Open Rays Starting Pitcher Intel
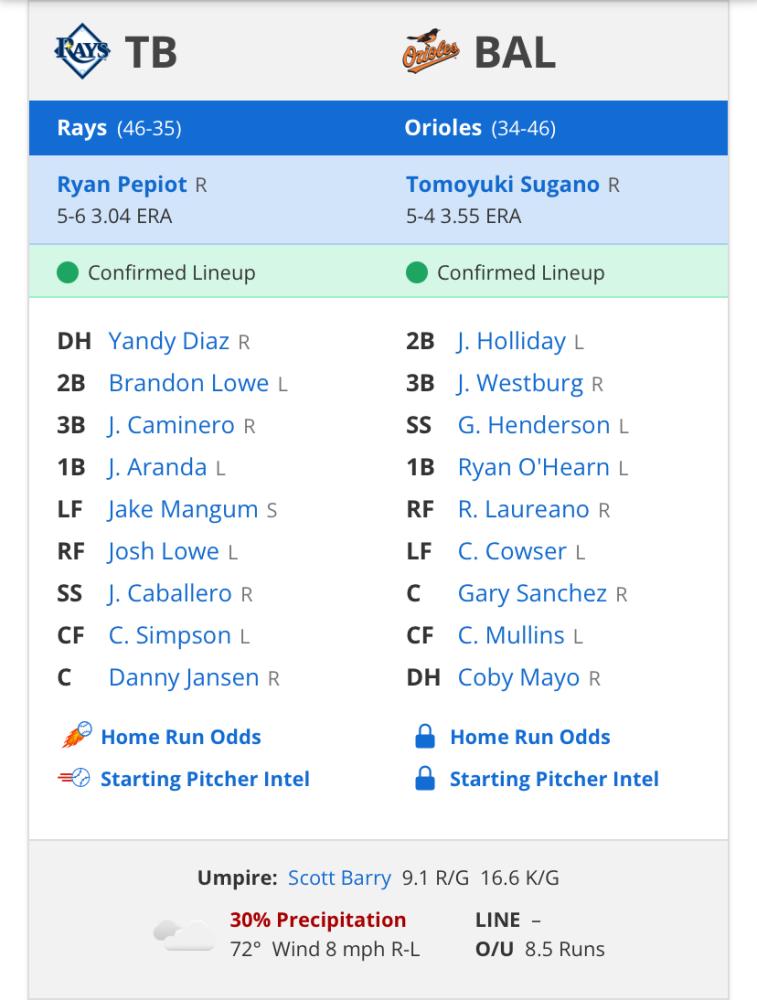Image resolution: width=757 pixels, height=1000 pixels. pyautogui.click(x=205, y=779)
